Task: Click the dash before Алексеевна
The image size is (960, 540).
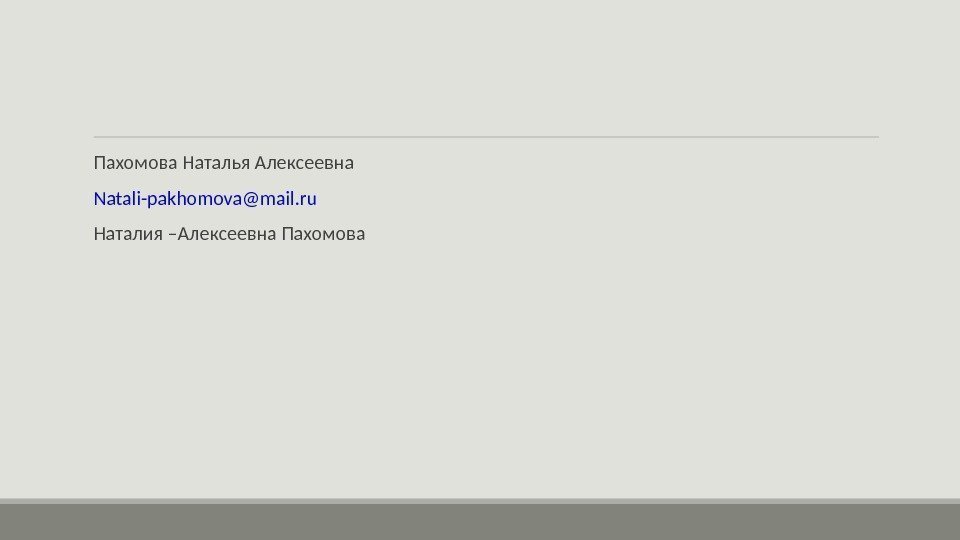Action: 172,235
